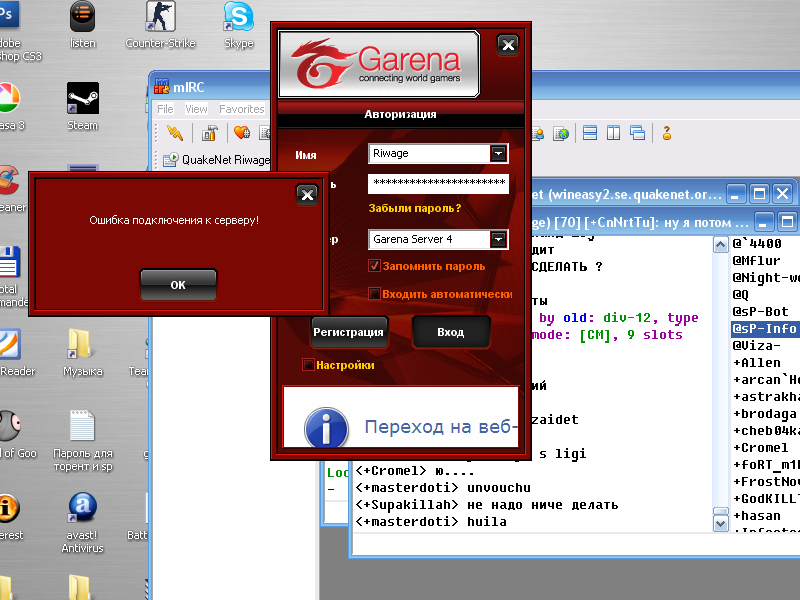Click '<+masterdoti> unvouchu' chat line
Image resolution: width=800 pixels, height=600 pixels.
click(x=443, y=488)
